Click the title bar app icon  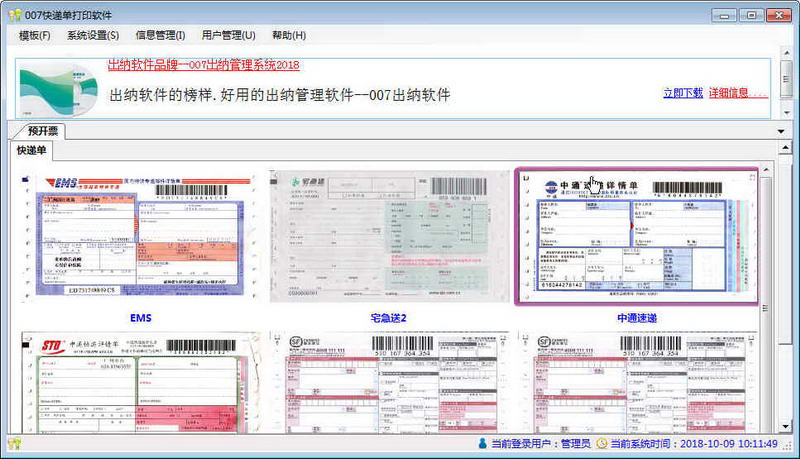pyautogui.click(x=15, y=15)
